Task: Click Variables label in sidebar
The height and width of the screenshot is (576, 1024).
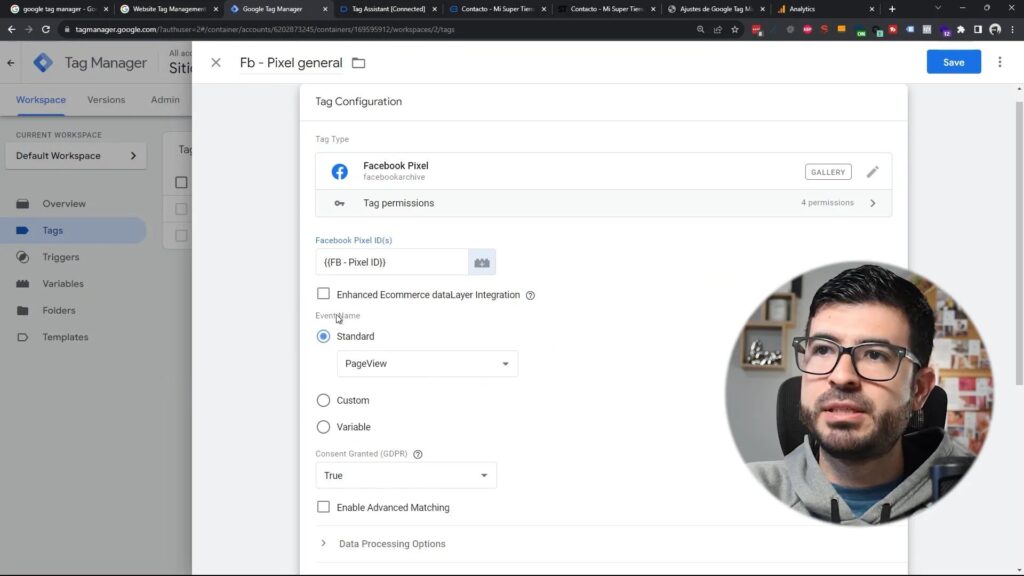Action: [63, 284]
